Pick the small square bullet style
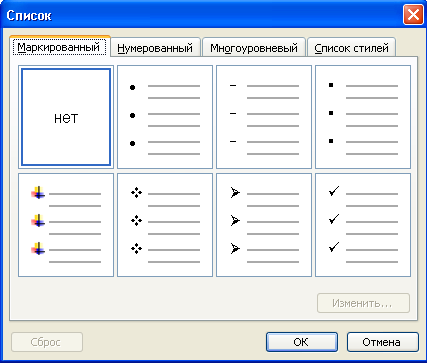The height and width of the screenshot is (363, 427). coord(363,117)
